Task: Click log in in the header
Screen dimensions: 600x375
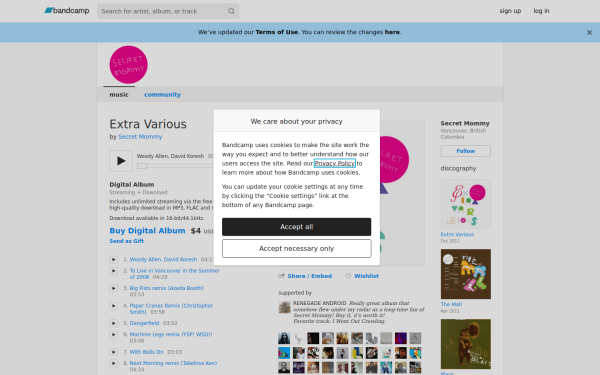Action: coord(541,11)
